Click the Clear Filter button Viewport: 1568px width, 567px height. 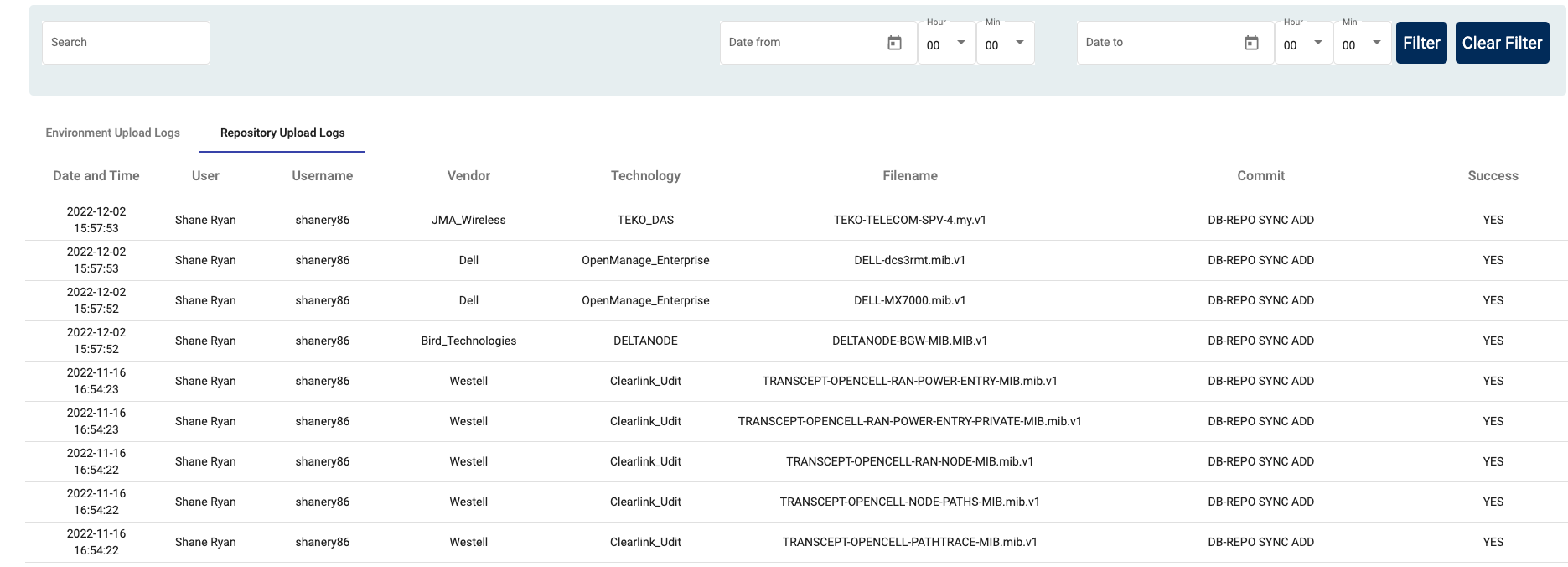click(x=1502, y=43)
